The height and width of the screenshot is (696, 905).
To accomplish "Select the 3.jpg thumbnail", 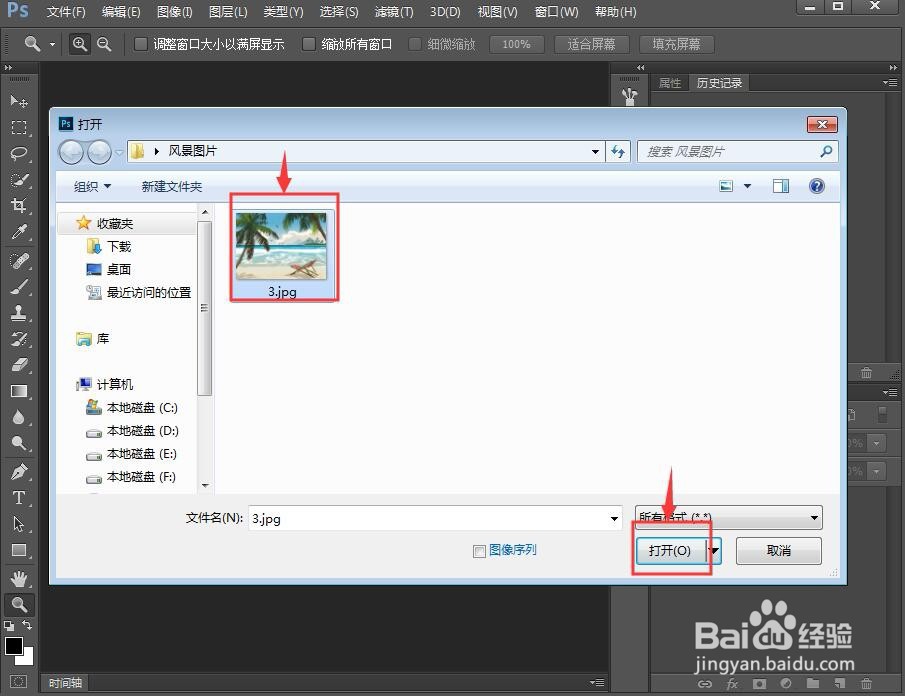I will click(284, 243).
